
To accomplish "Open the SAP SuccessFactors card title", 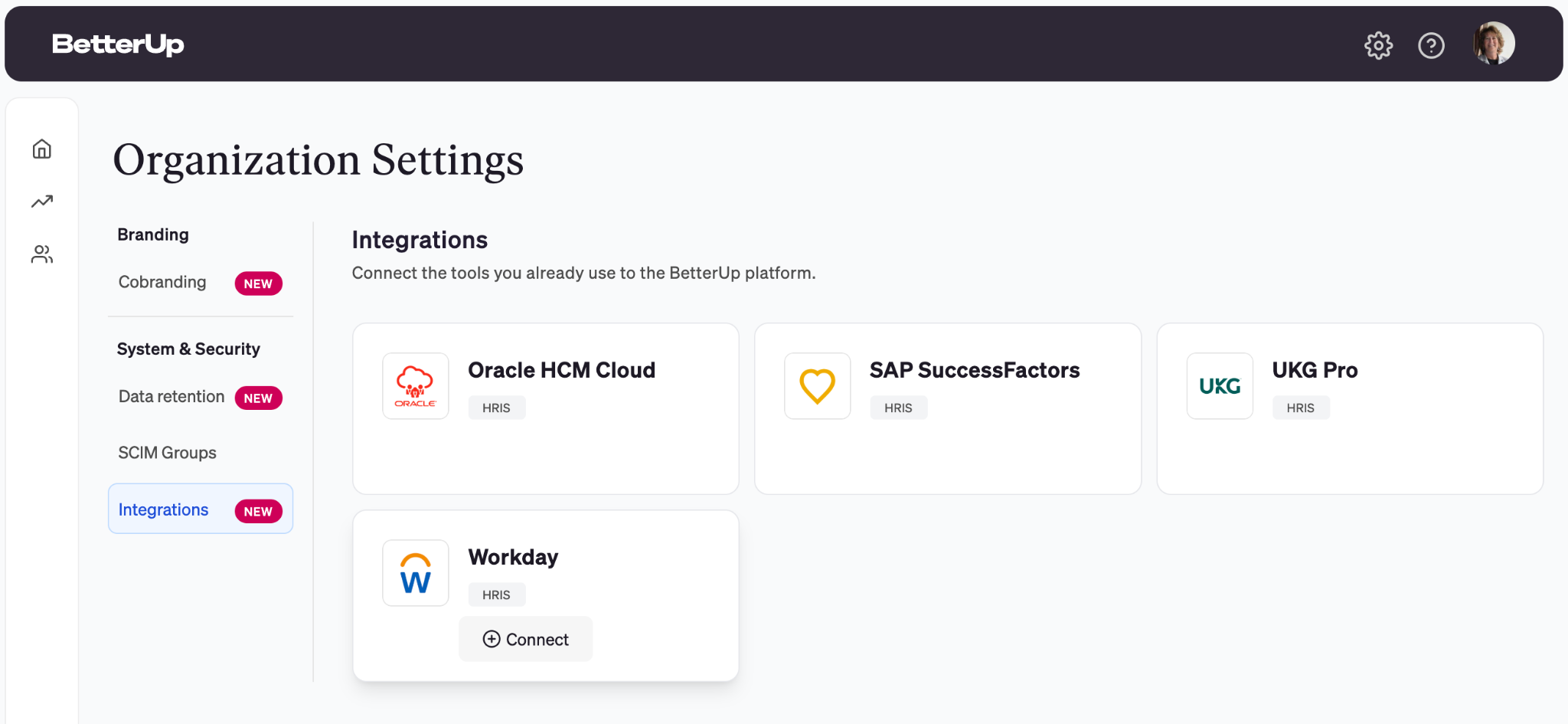I will pyautogui.click(x=975, y=370).
